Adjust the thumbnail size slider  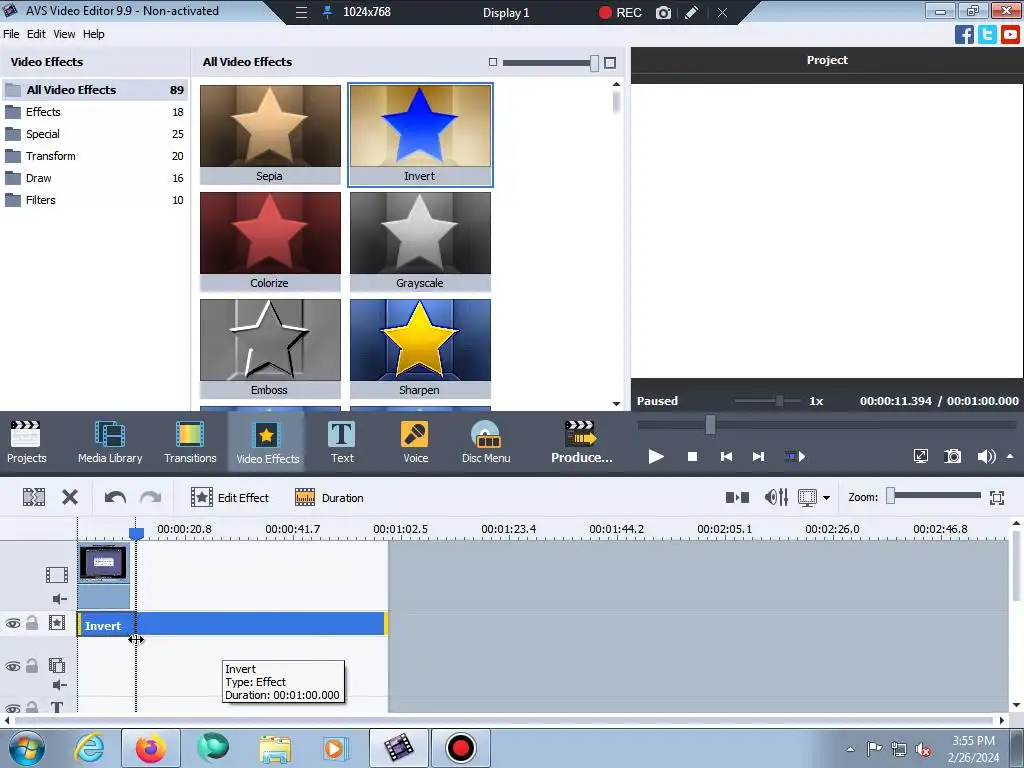point(594,63)
